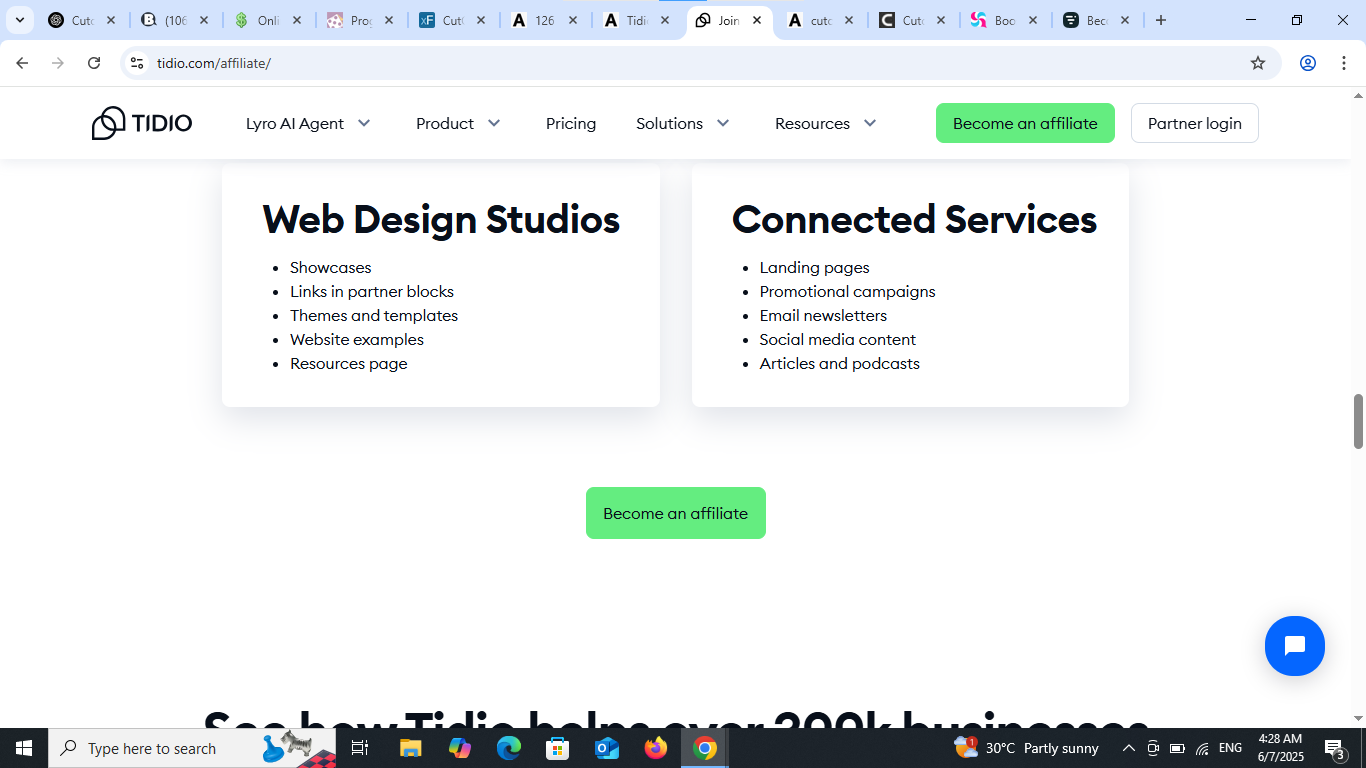Click 'Social media content' list item
This screenshot has height=768, width=1366.
(838, 339)
